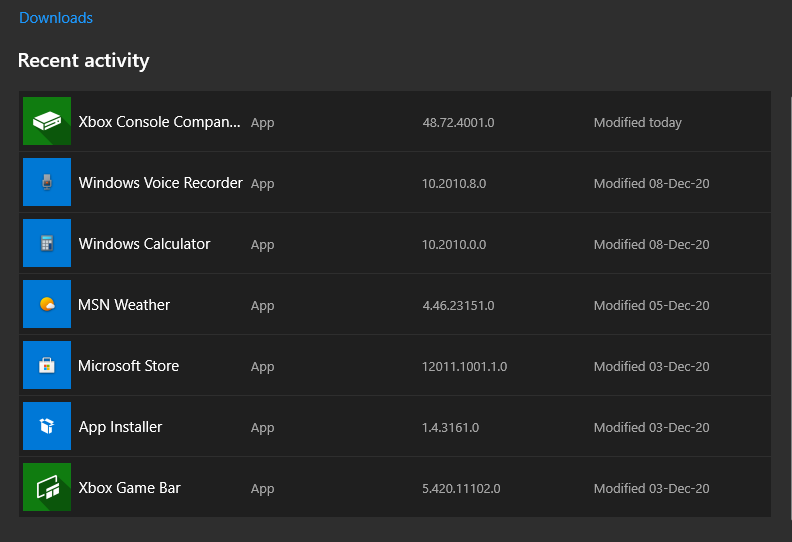Open the Xbox Game Bar name
This screenshot has height=542, width=792.
(x=129, y=488)
